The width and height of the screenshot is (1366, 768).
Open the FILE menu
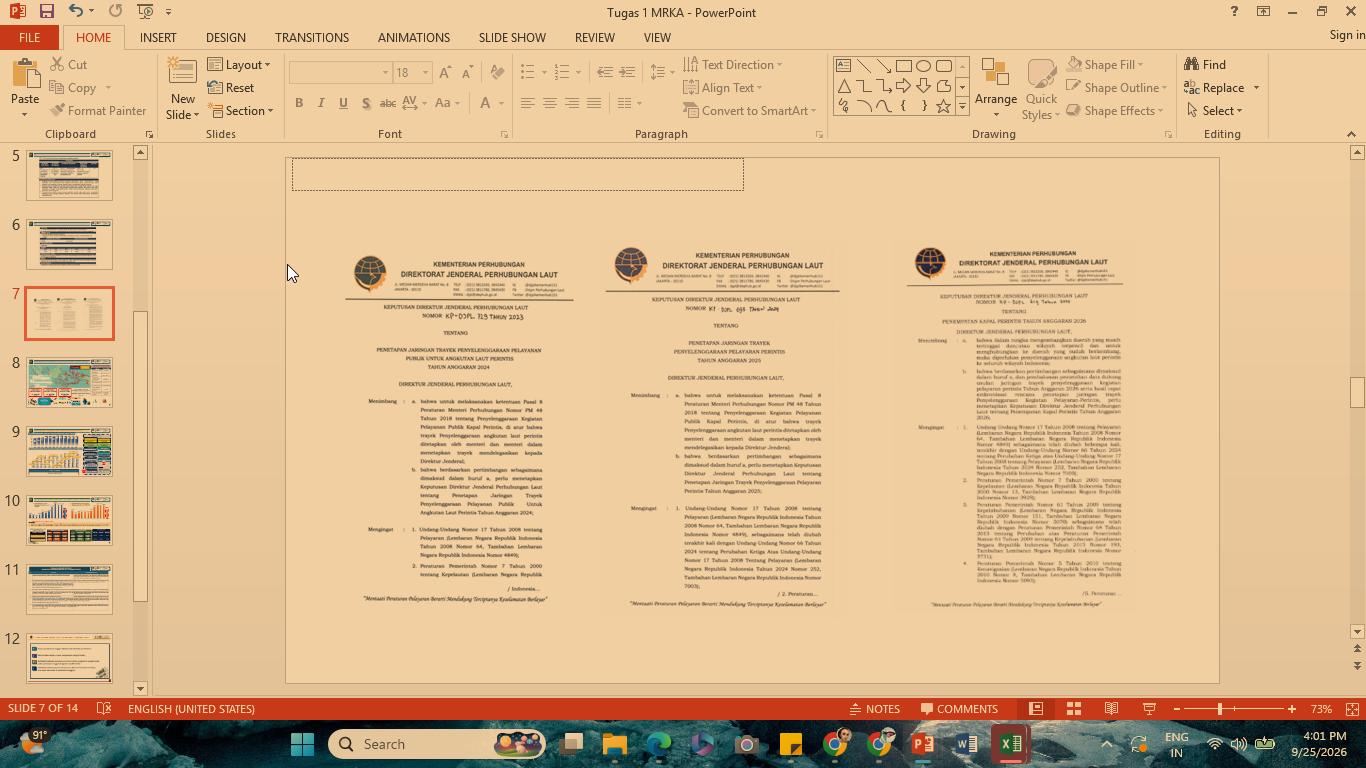29,37
